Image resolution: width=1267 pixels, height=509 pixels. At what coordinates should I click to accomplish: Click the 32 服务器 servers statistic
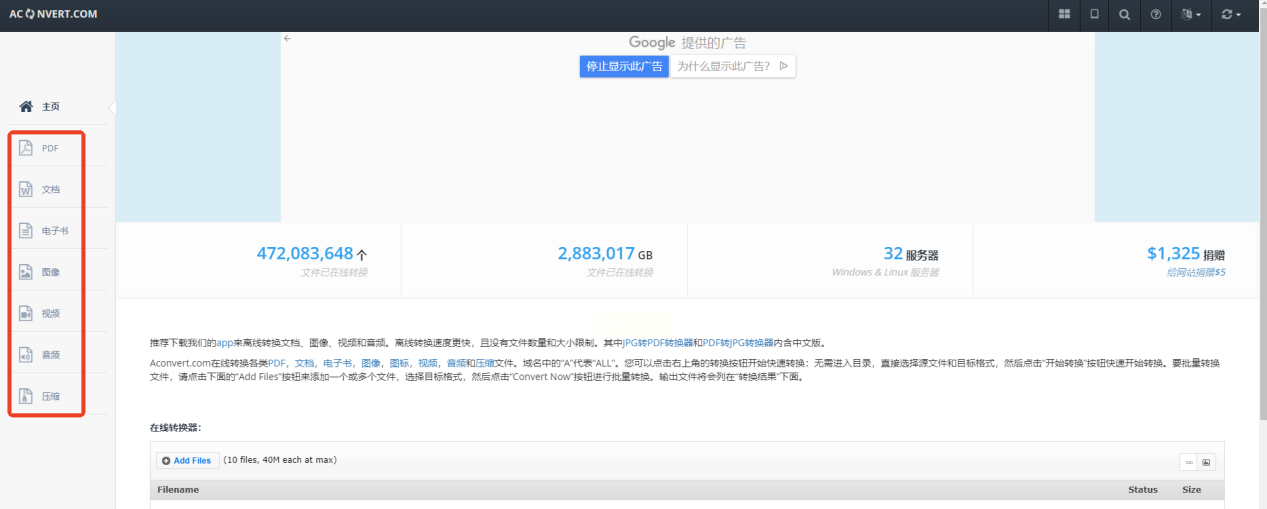click(911, 254)
